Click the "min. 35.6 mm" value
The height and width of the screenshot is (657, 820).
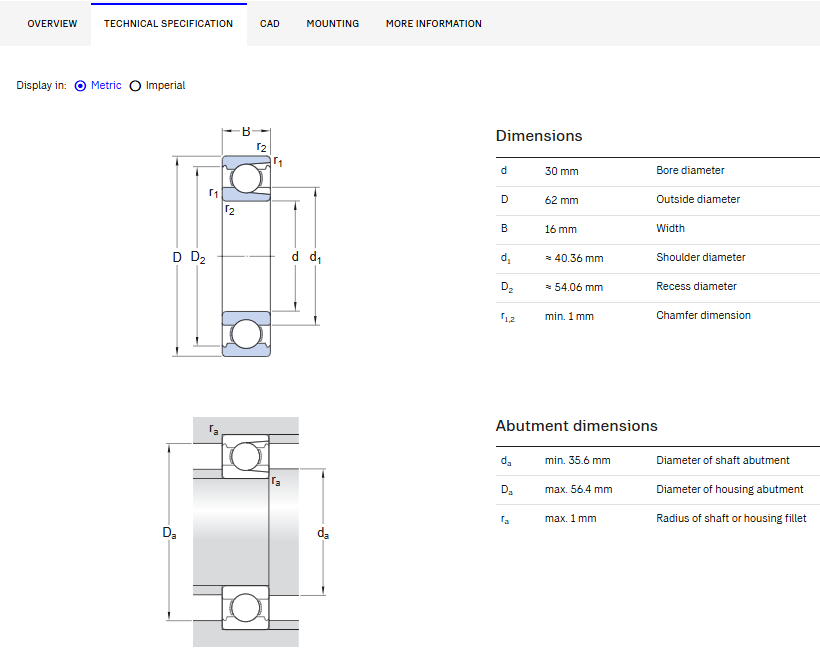pos(577,460)
